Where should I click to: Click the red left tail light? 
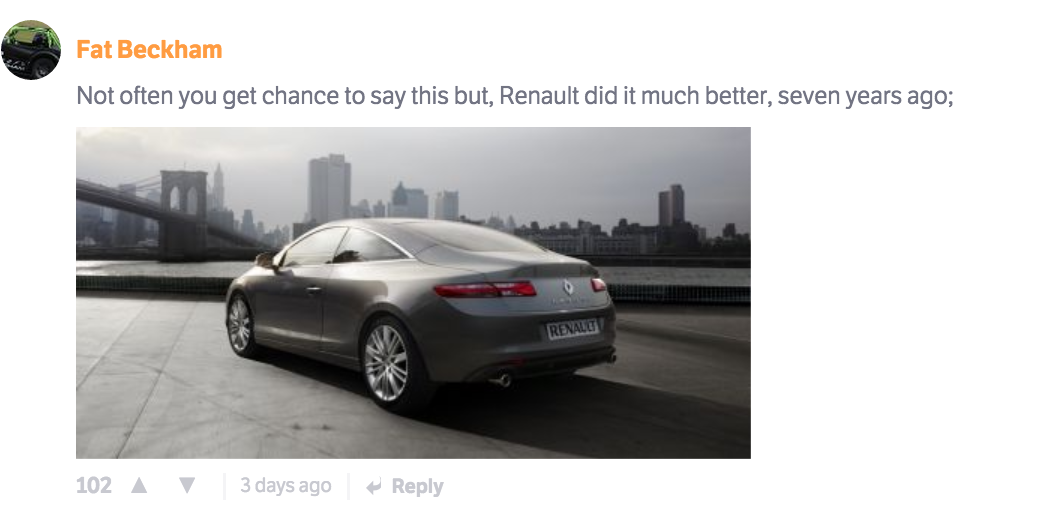coord(485,289)
